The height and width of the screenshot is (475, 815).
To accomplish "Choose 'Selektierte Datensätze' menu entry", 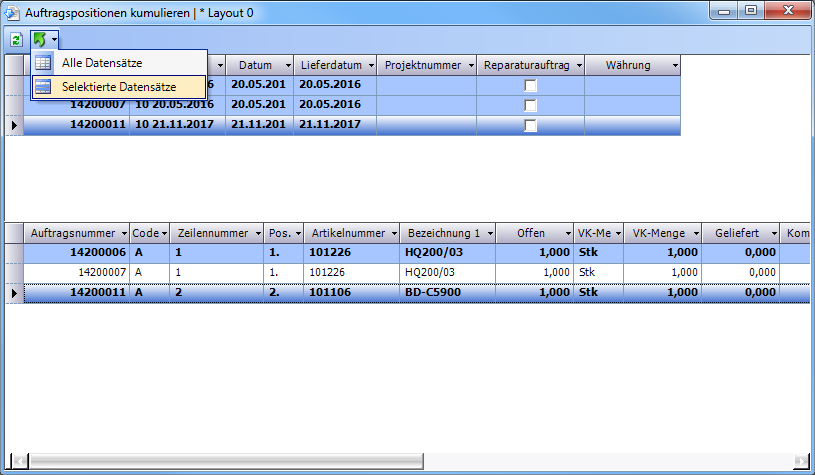I will pyautogui.click(x=118, y=87).
